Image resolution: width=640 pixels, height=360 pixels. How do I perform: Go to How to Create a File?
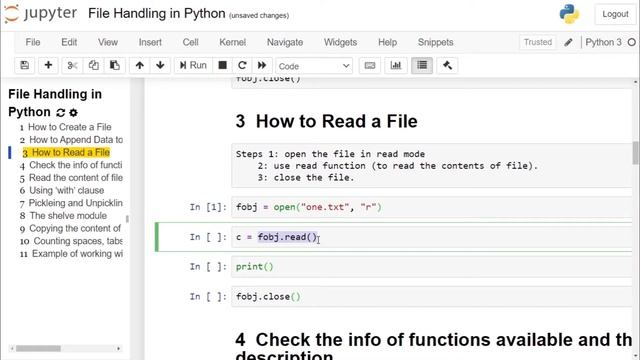tap(69, 127)
